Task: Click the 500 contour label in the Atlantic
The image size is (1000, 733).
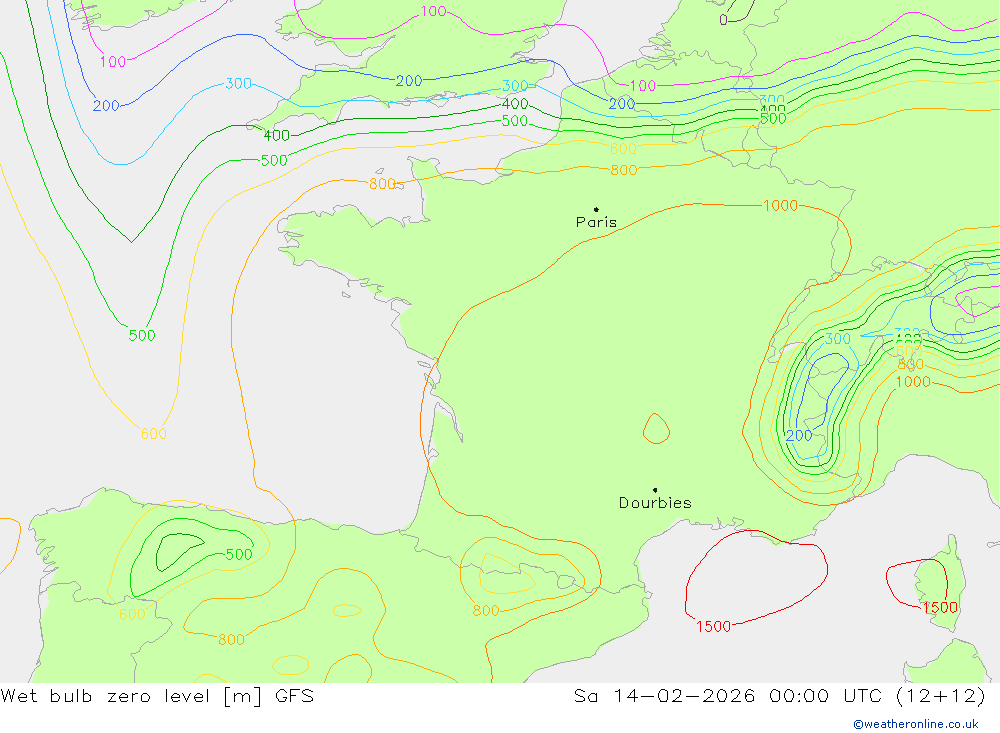Action: tap(142, 336)
